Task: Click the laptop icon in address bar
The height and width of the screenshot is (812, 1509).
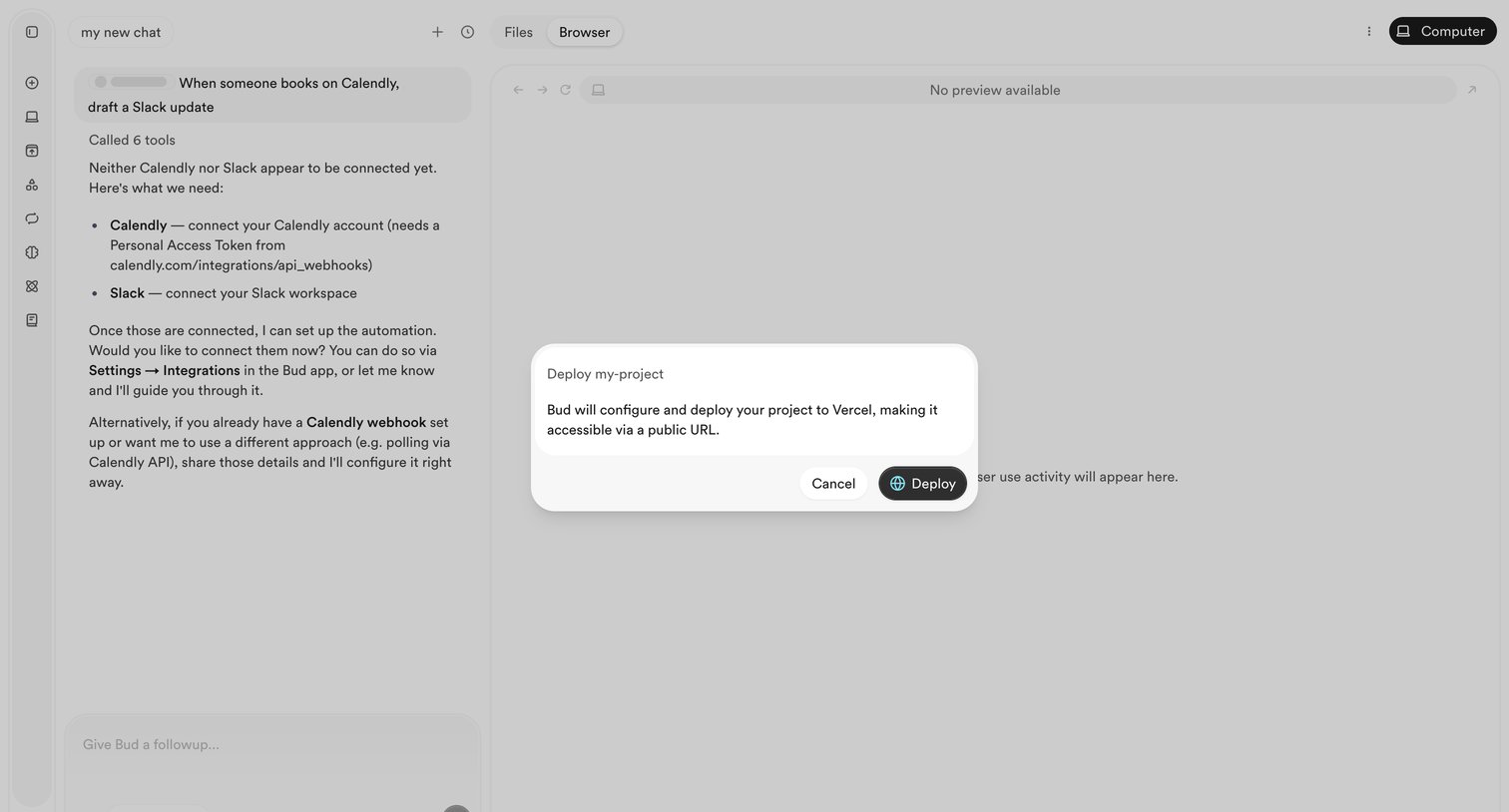Action: coord(598,90)
